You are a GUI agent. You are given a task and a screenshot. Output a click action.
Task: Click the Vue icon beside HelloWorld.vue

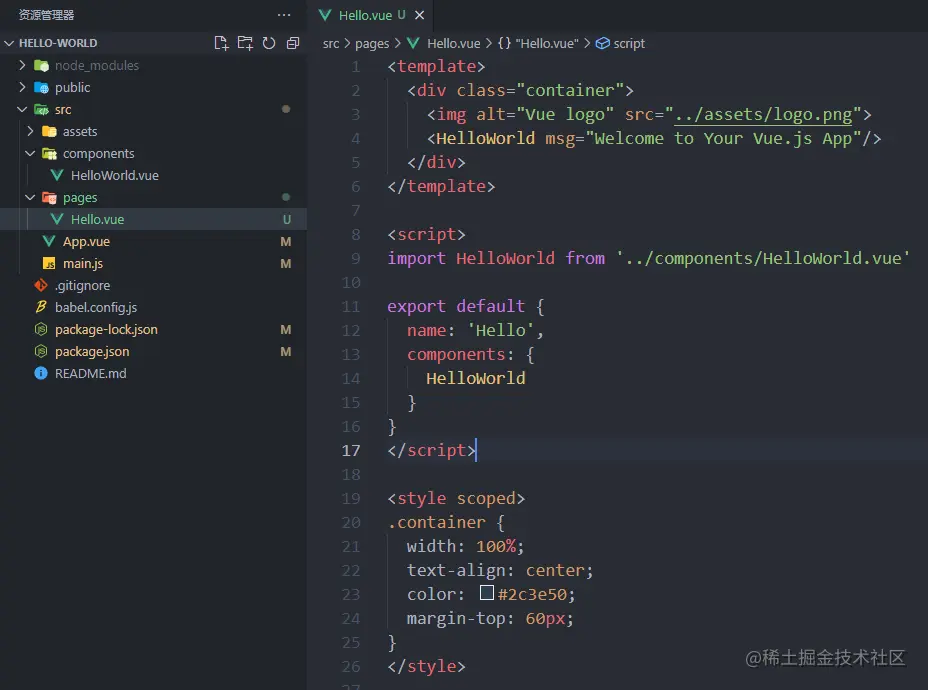(x=57, y=175)
